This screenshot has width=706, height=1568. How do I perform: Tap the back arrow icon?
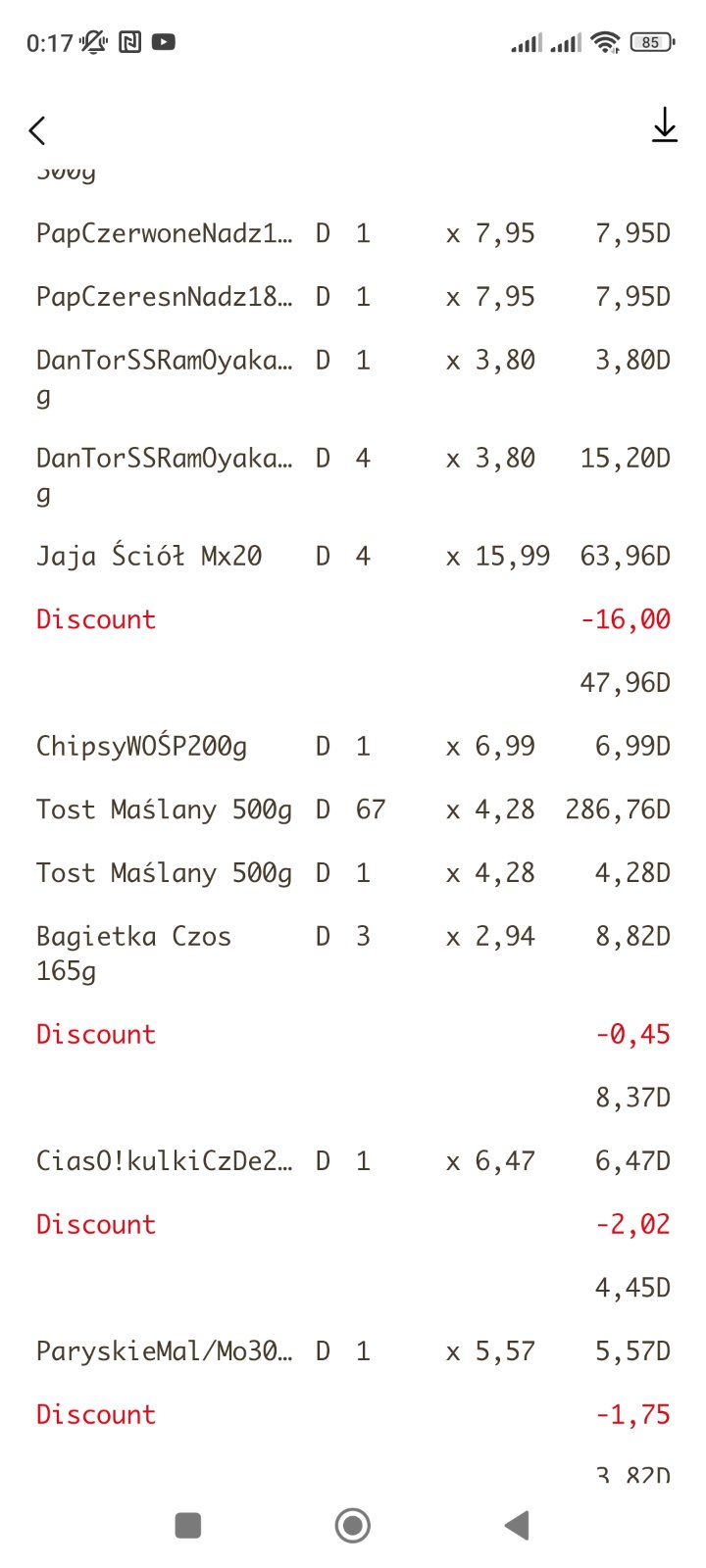(37, 130)
